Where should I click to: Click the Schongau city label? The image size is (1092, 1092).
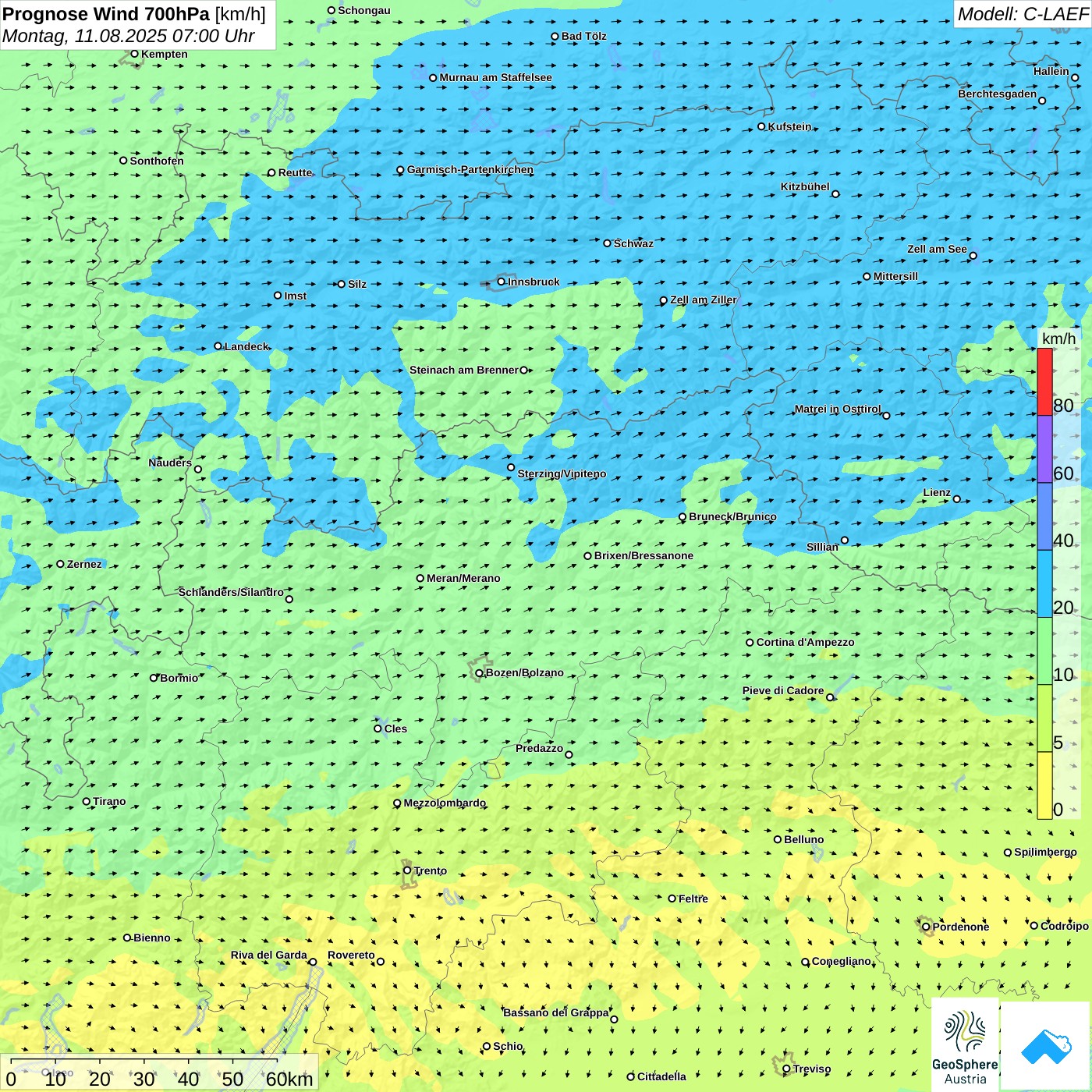point(364,10)
